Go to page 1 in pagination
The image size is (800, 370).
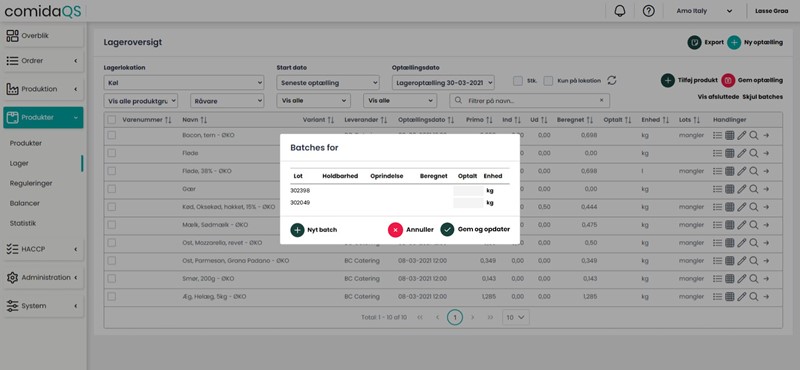[x=455, y=317]
